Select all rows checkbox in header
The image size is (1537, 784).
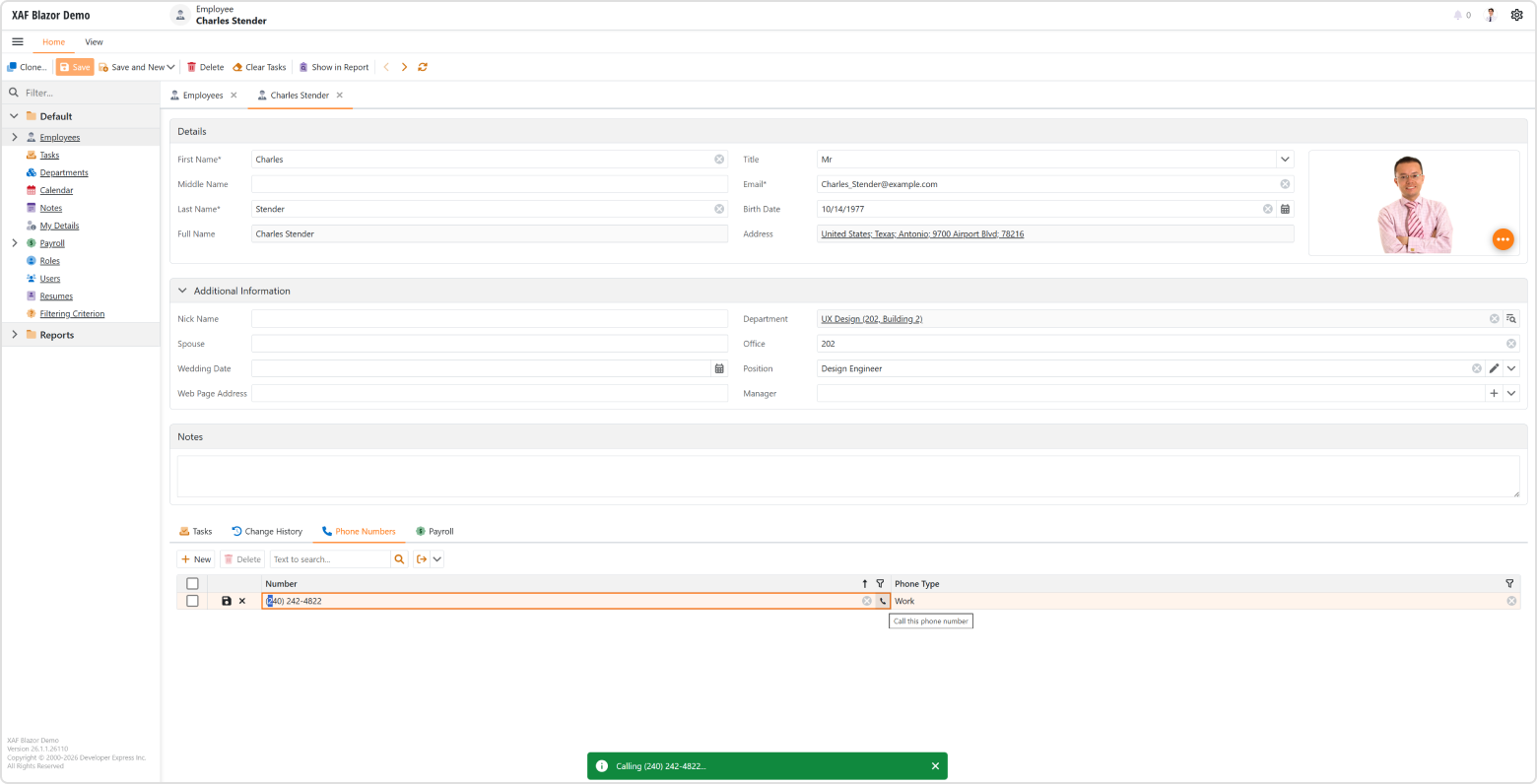192,584
